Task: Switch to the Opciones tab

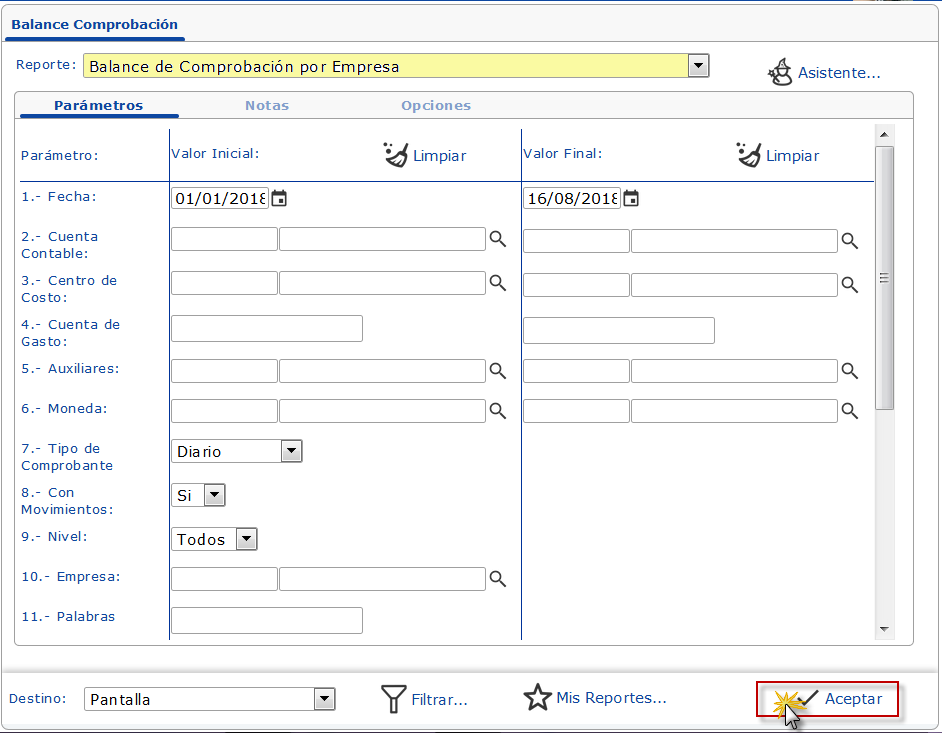Action: coord(436,105)
